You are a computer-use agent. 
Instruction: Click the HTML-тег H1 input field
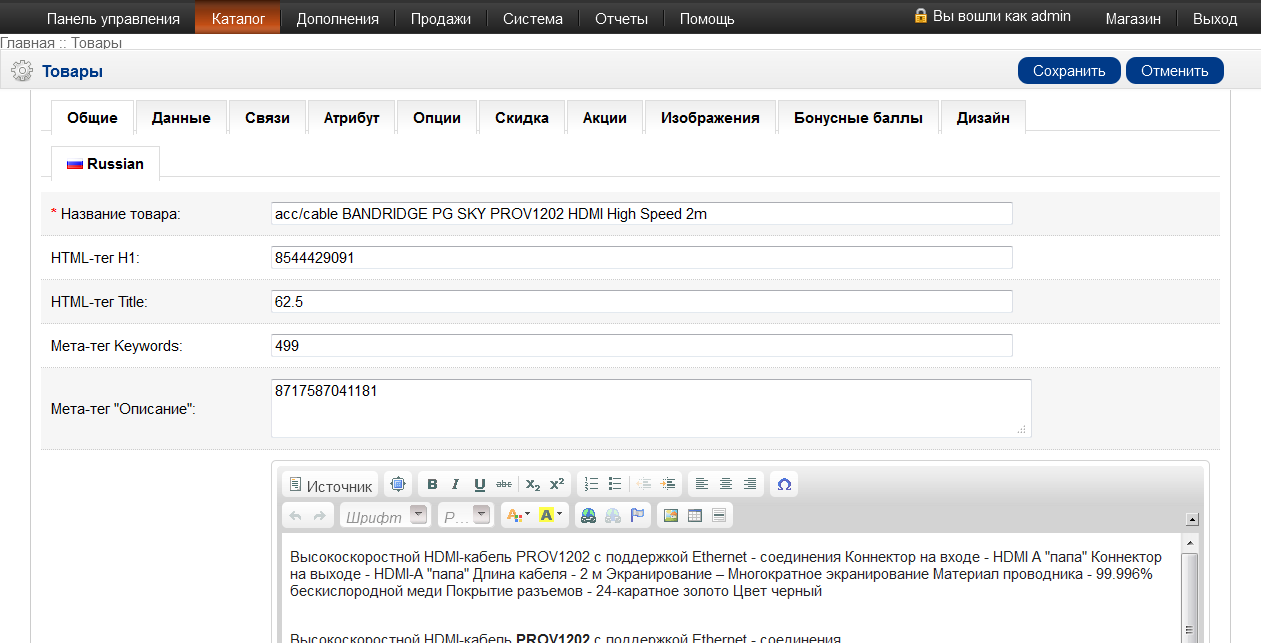pyautogui.click(x=642, y=257)
